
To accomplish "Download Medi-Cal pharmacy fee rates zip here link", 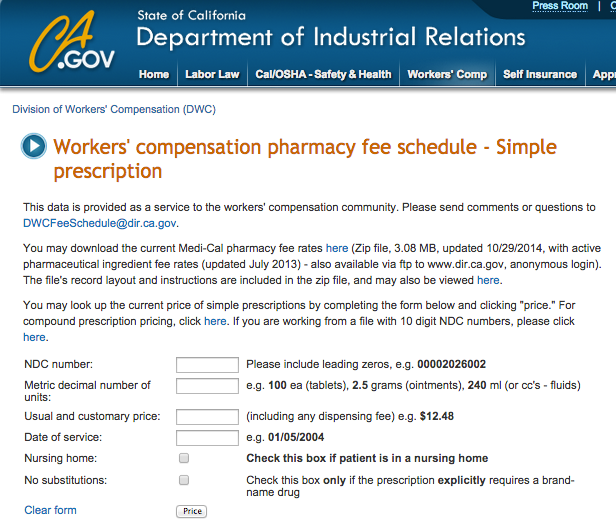I will pyautogui.click(x=337, y=248).
